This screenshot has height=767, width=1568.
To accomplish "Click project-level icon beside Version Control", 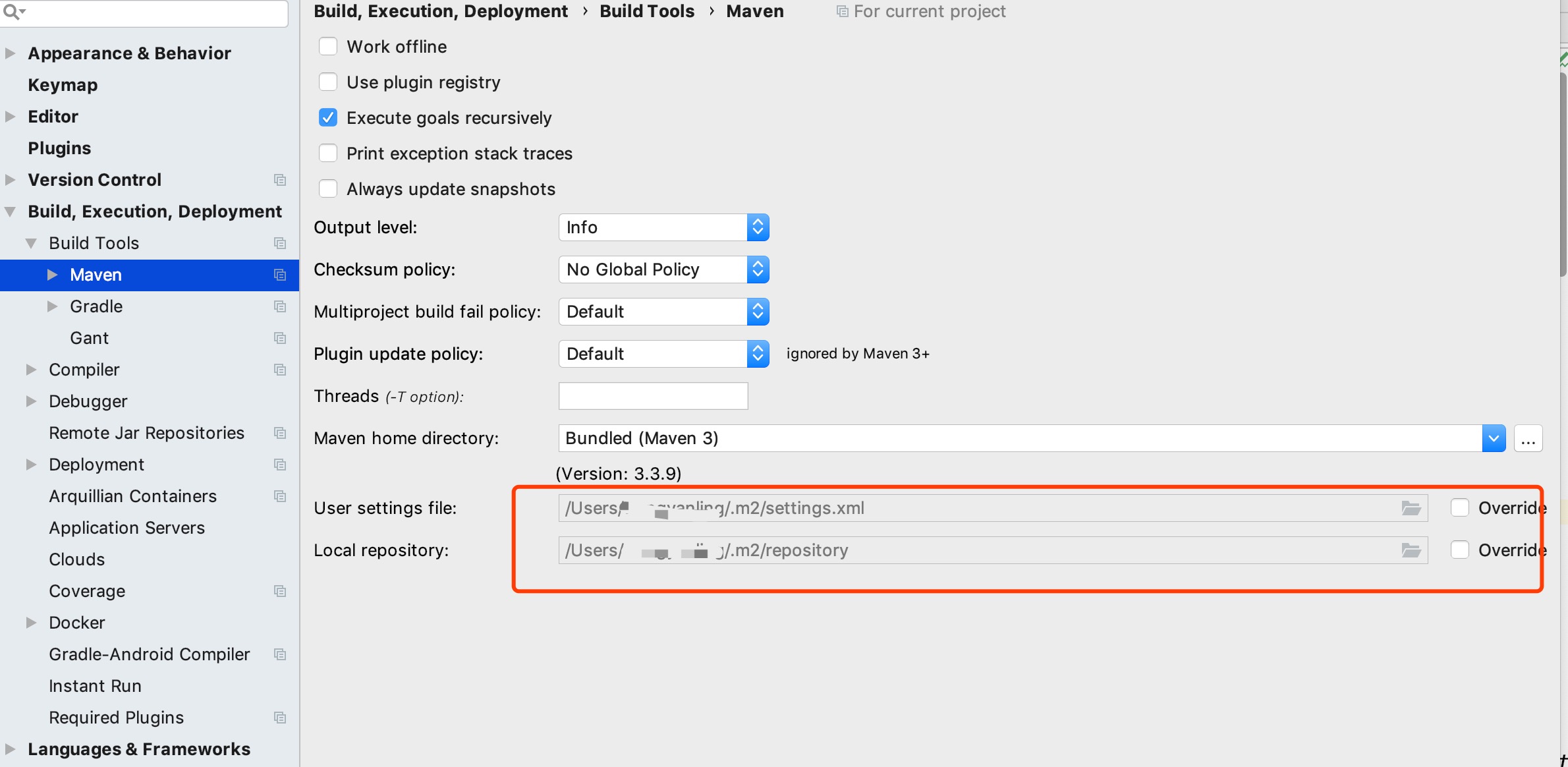I will tap(280, 180).
